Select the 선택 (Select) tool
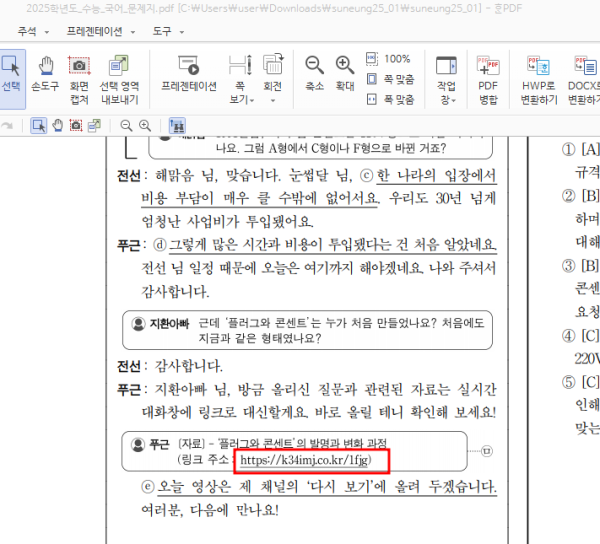This screenshot has height=544, width=600. click(12, 74)
